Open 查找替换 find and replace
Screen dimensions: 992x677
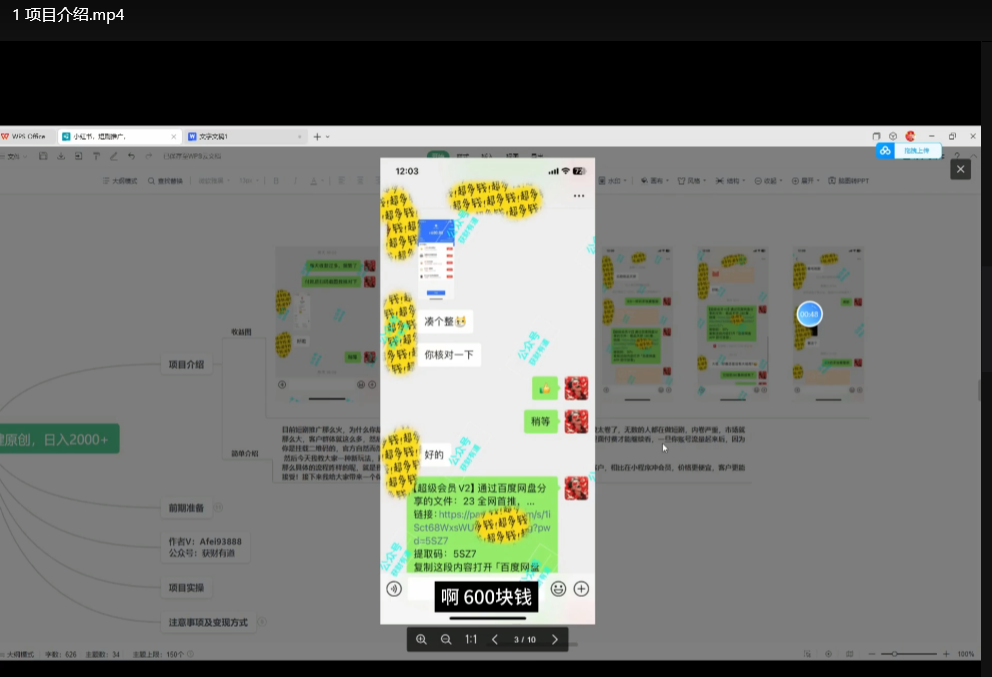pos(165,181)
